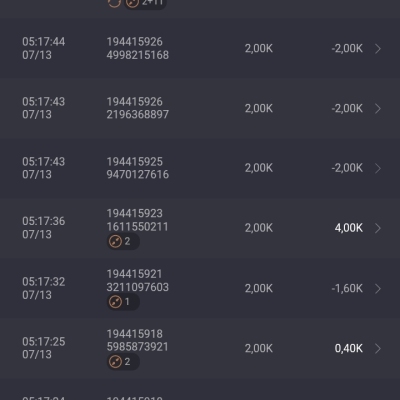Click the 4,00K profit value
Screen dimensions: 400x400
(349, 228)
